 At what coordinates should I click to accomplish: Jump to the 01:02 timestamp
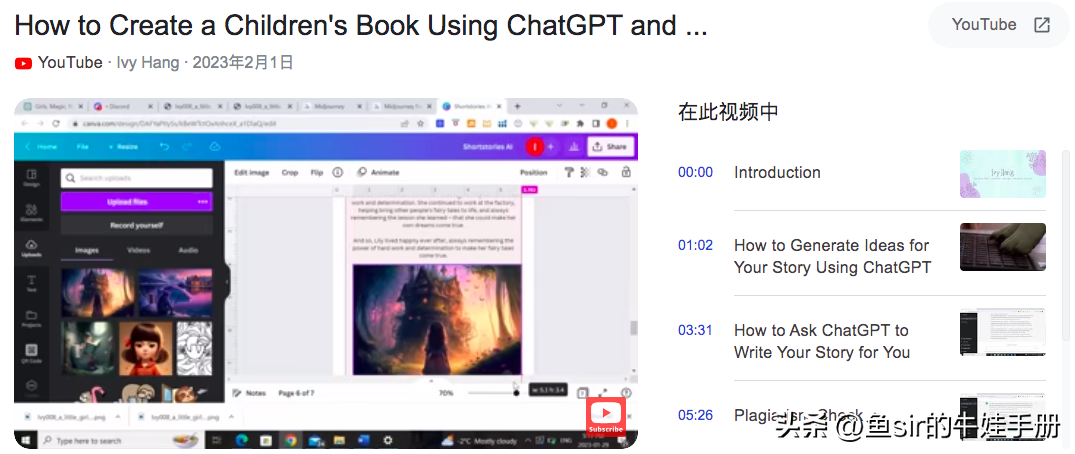pos(695,245)
